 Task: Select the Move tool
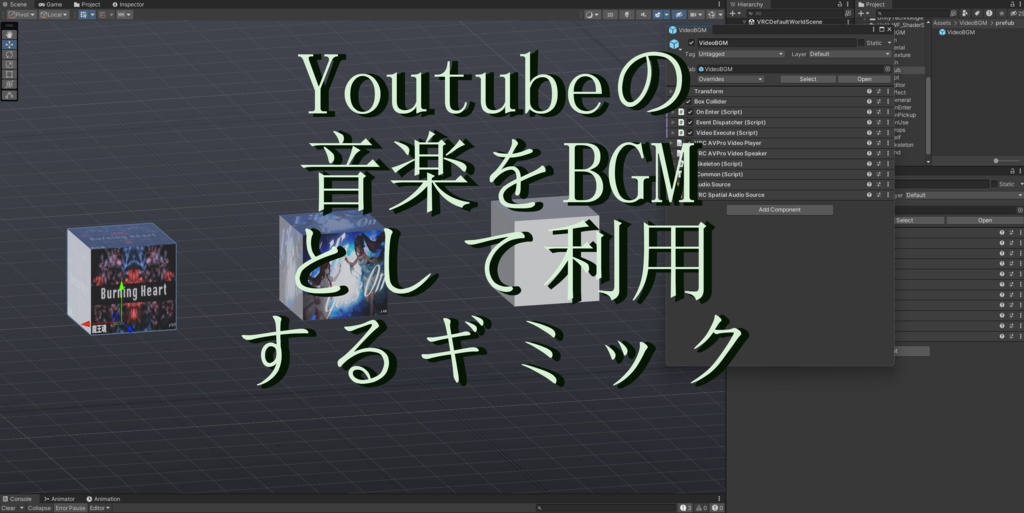[x=9, y=44]
